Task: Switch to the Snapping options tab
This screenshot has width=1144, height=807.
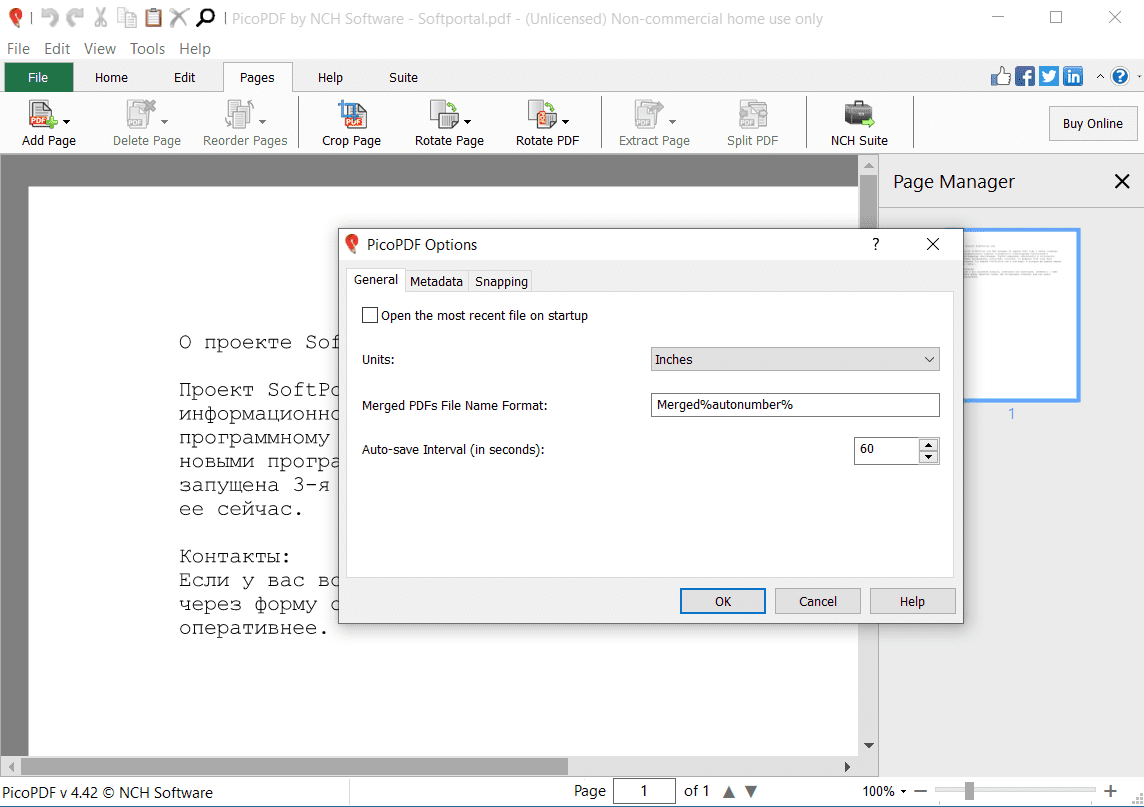Action: pyautogui.click(x=501, y=282)
